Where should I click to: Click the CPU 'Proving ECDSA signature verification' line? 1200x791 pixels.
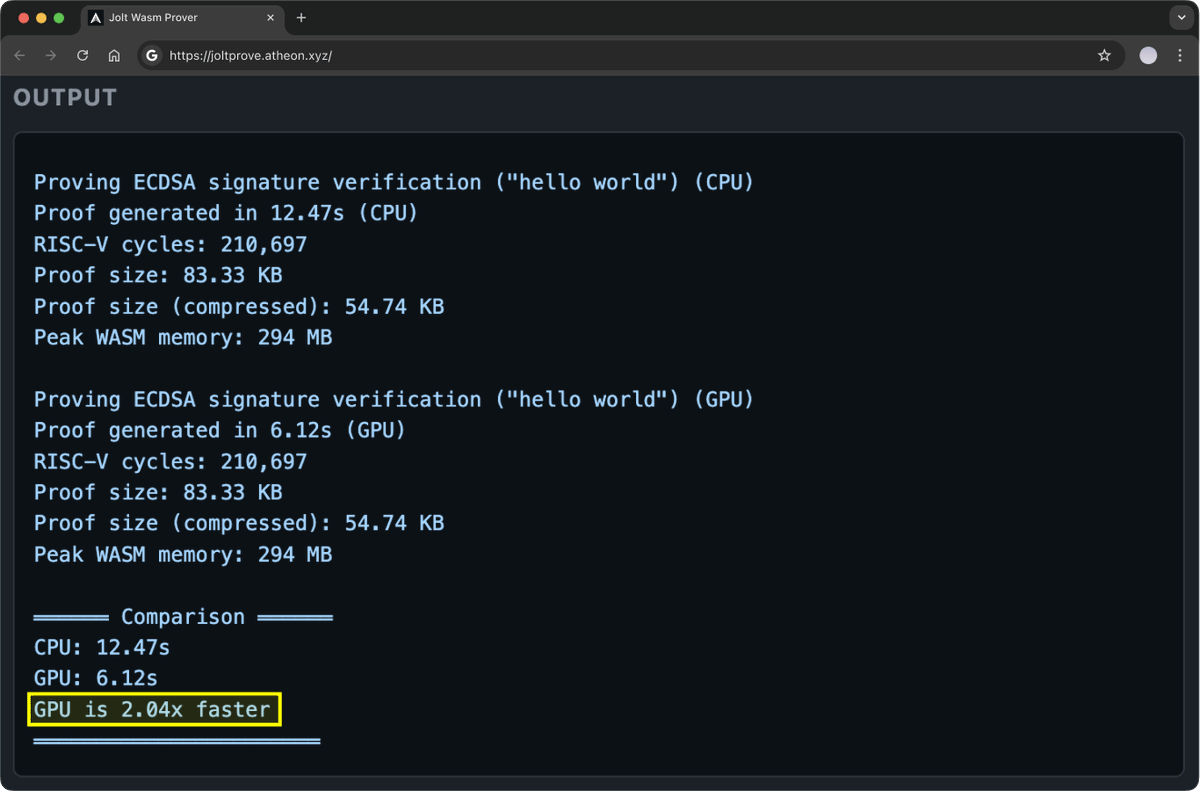click(394, 182)
